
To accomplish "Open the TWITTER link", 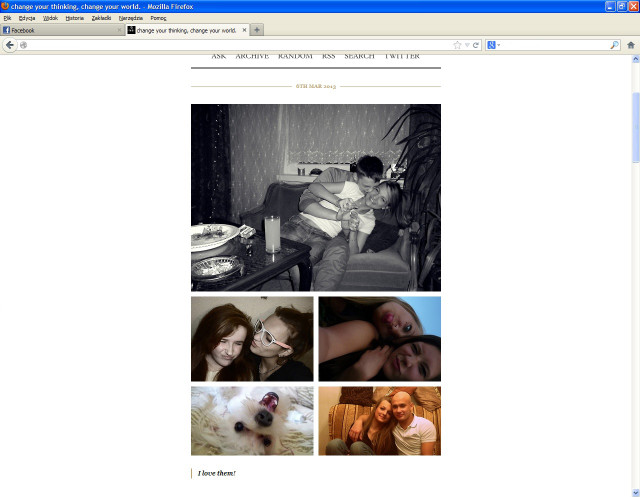I will click(x=402, y=56).
